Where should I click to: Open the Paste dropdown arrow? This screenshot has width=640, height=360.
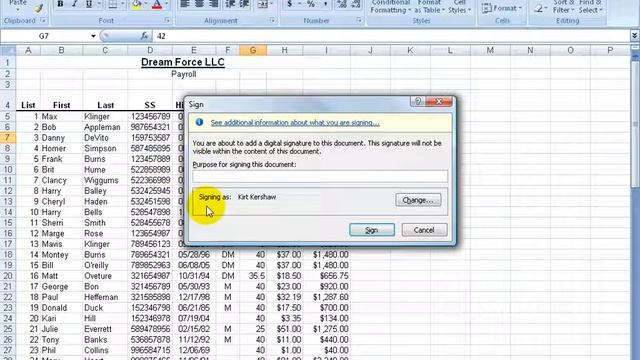[18, 10]
